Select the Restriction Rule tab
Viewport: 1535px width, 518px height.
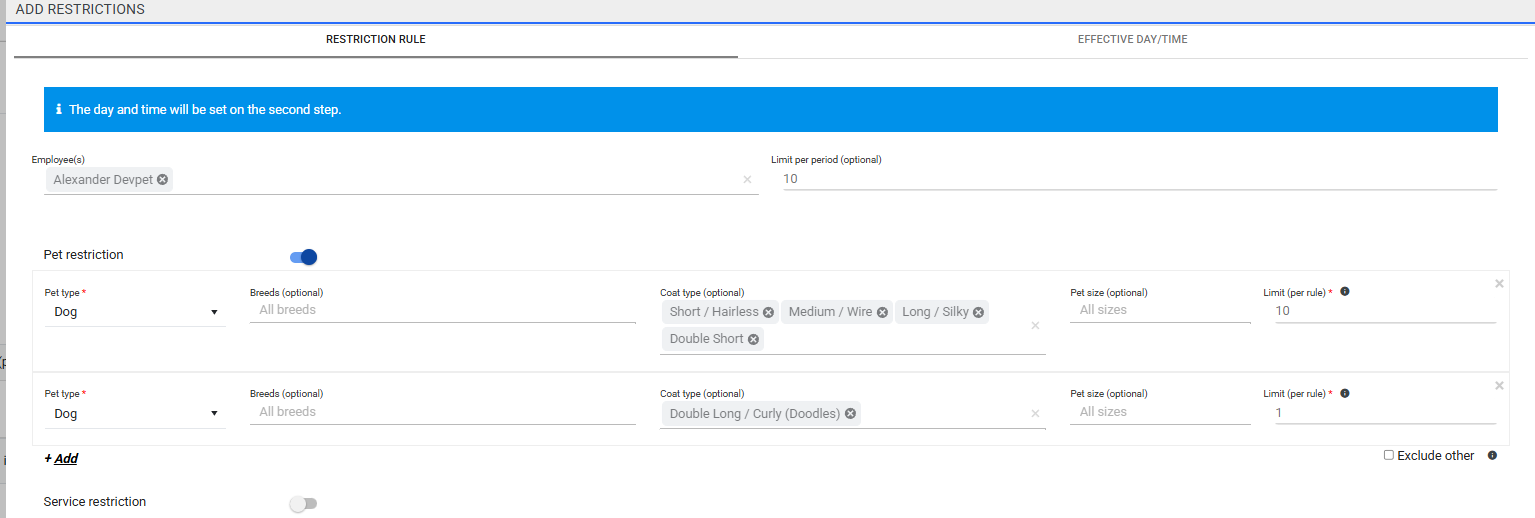pyautogui.click(x=376, y=40)
